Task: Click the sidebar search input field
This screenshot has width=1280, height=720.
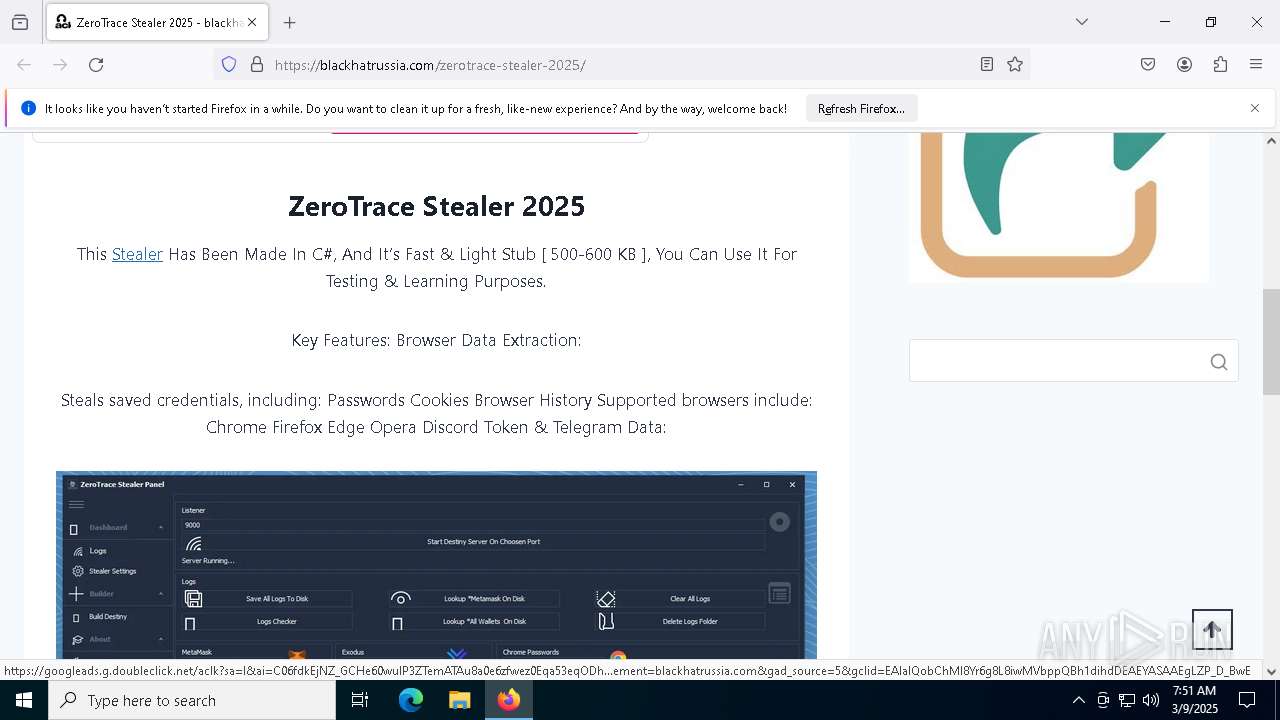Action: tap(1056, 361)
